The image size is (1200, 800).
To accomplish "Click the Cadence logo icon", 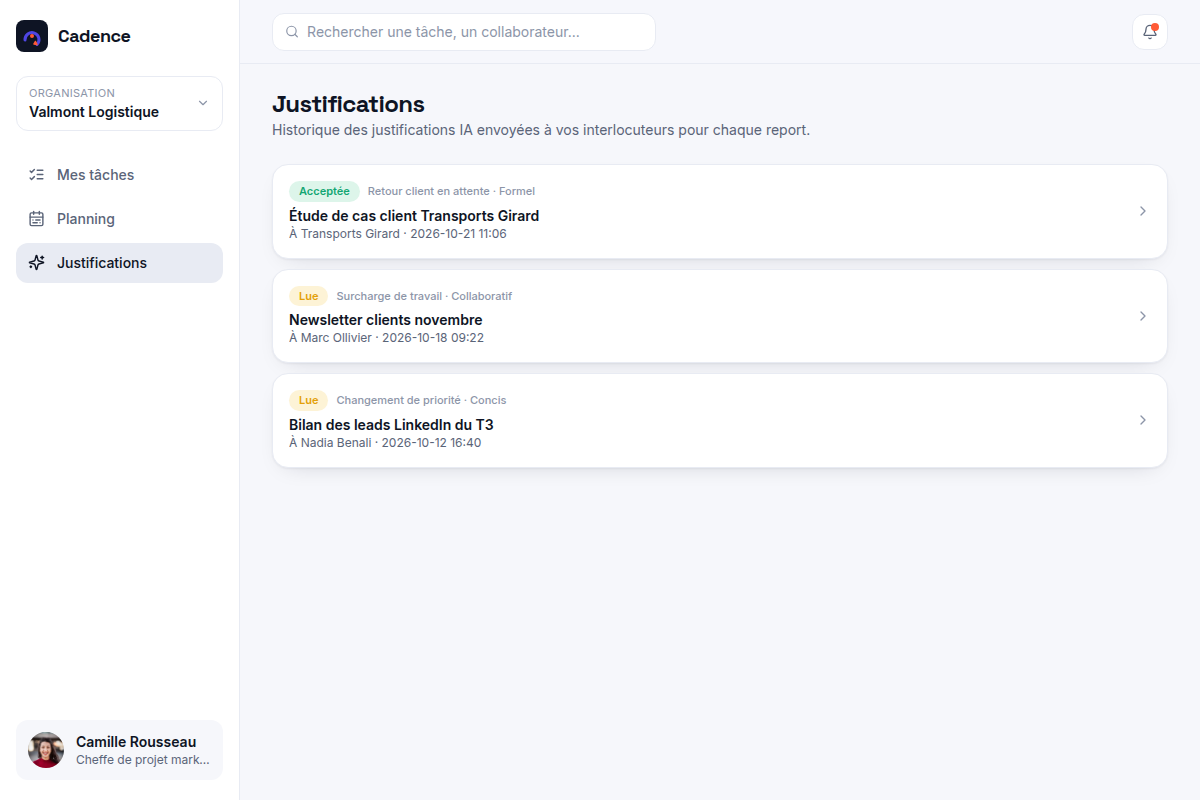I will (x=32, y=36).
